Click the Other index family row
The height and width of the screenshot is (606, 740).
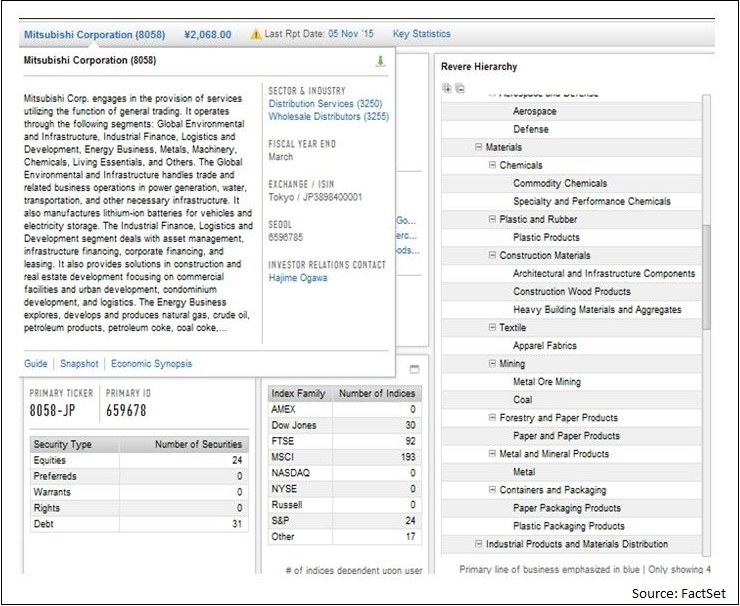point(345,537)
